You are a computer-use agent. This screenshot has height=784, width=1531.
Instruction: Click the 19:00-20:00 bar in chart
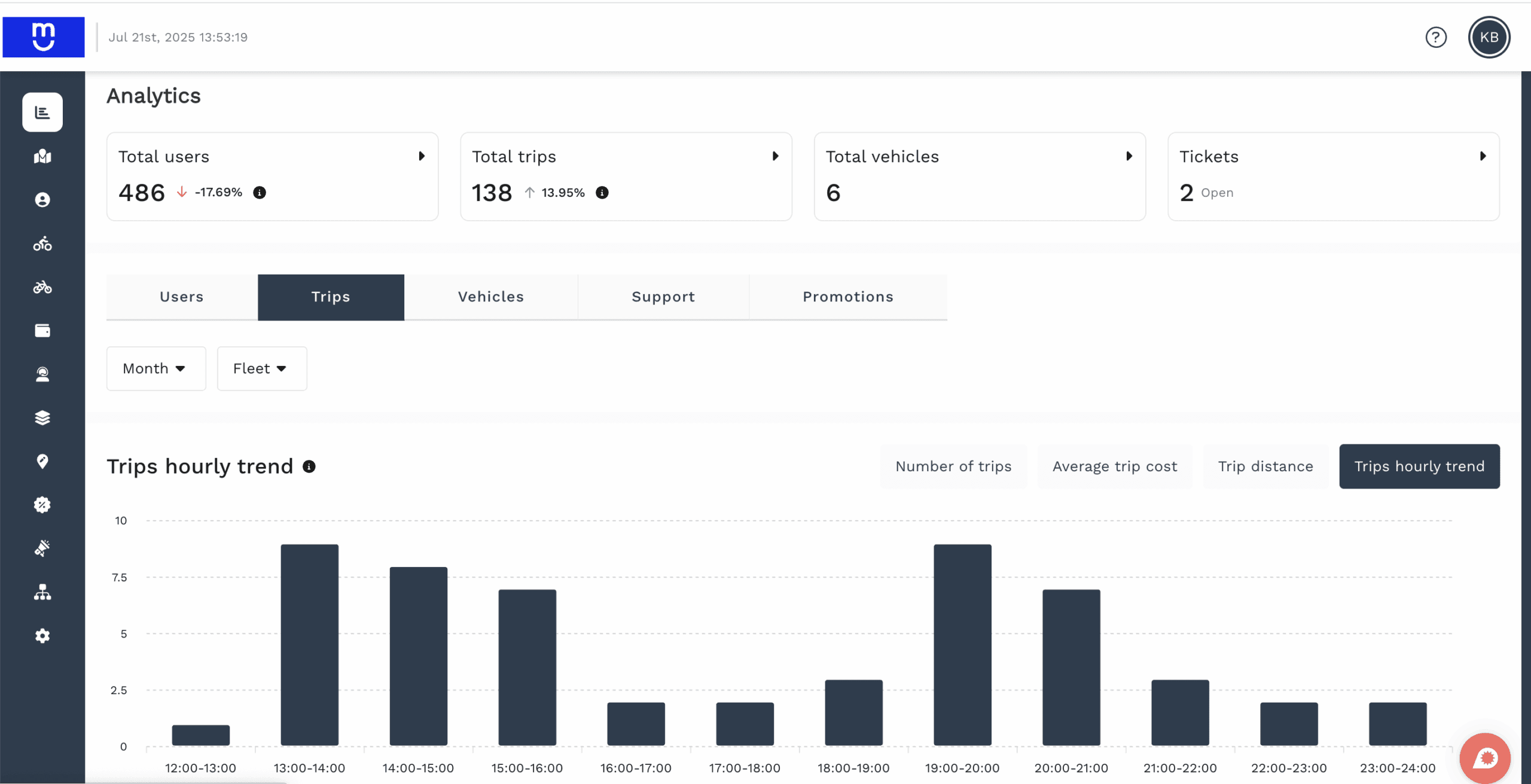963,645
